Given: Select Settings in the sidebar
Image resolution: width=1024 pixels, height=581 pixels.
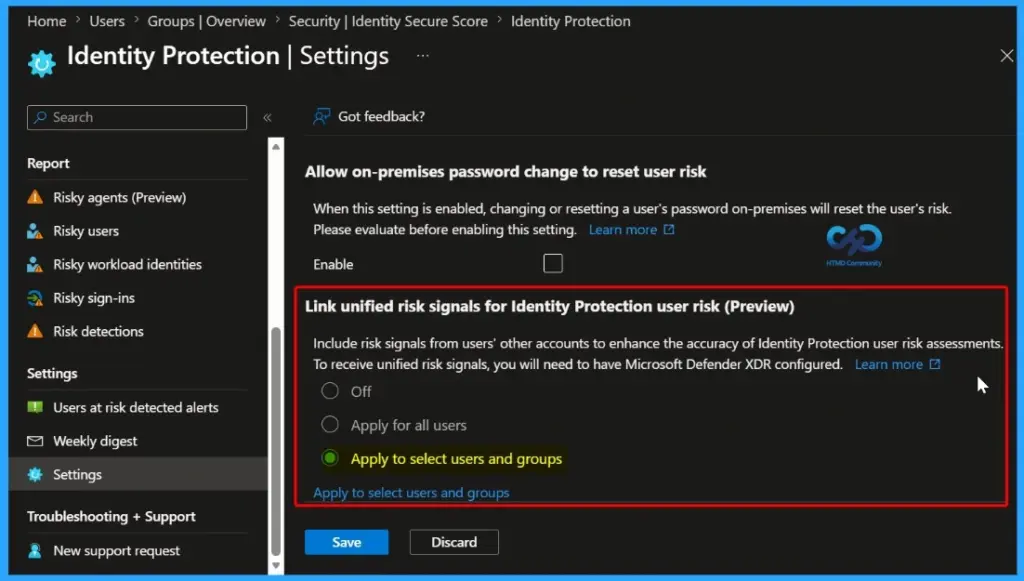Looking at the screenshot, I should click(138, 475).
